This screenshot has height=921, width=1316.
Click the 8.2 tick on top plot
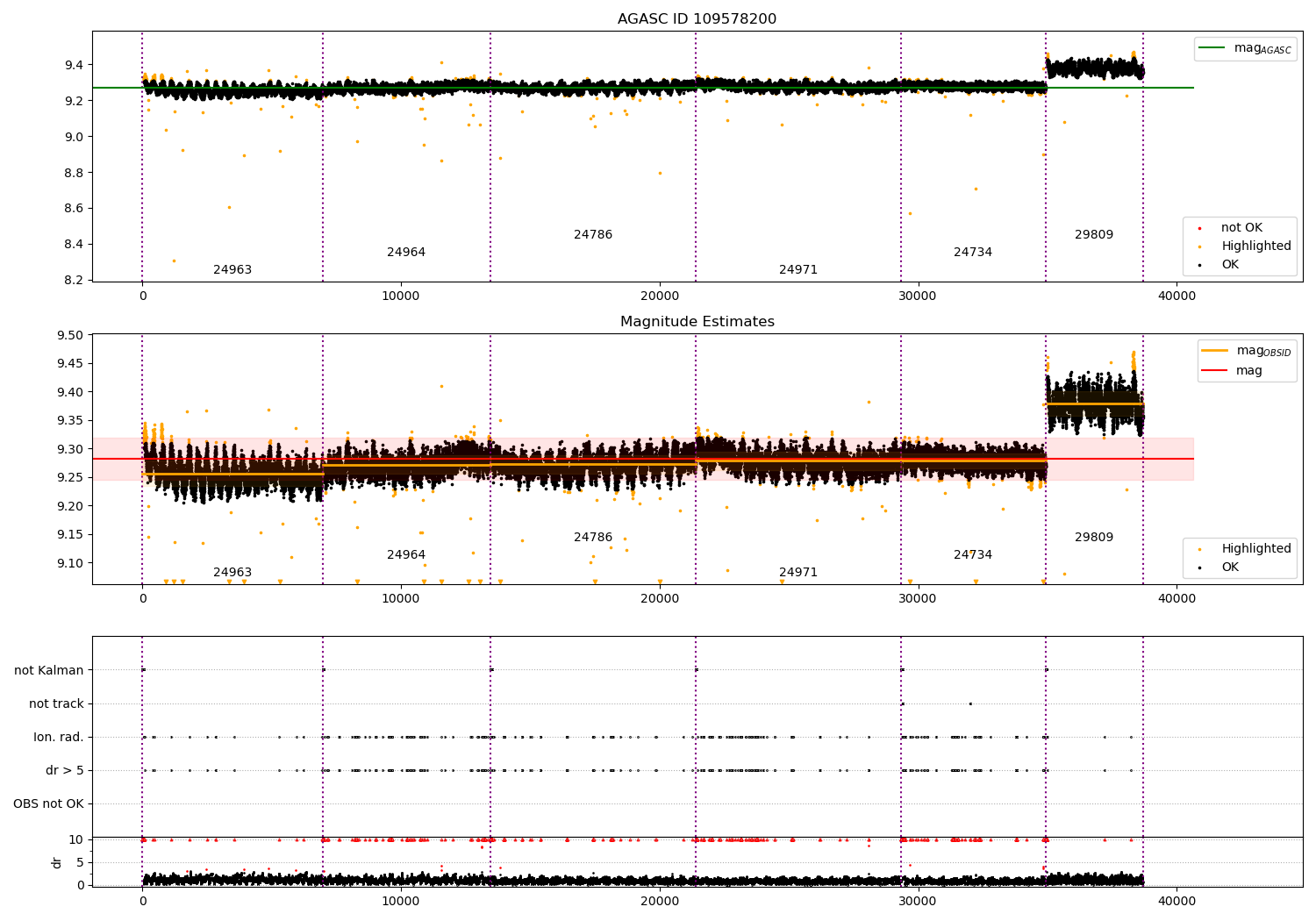(x=74, y=281)
